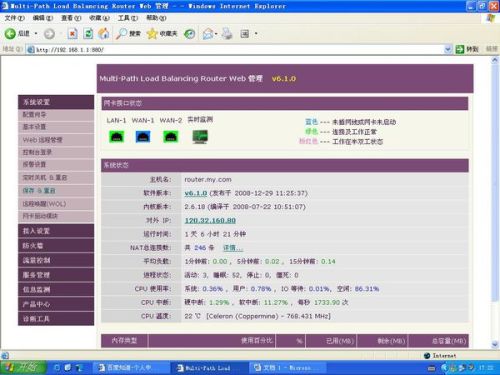
Task: Click the Mail envelope toolbar icon
Action: (208, 34)
